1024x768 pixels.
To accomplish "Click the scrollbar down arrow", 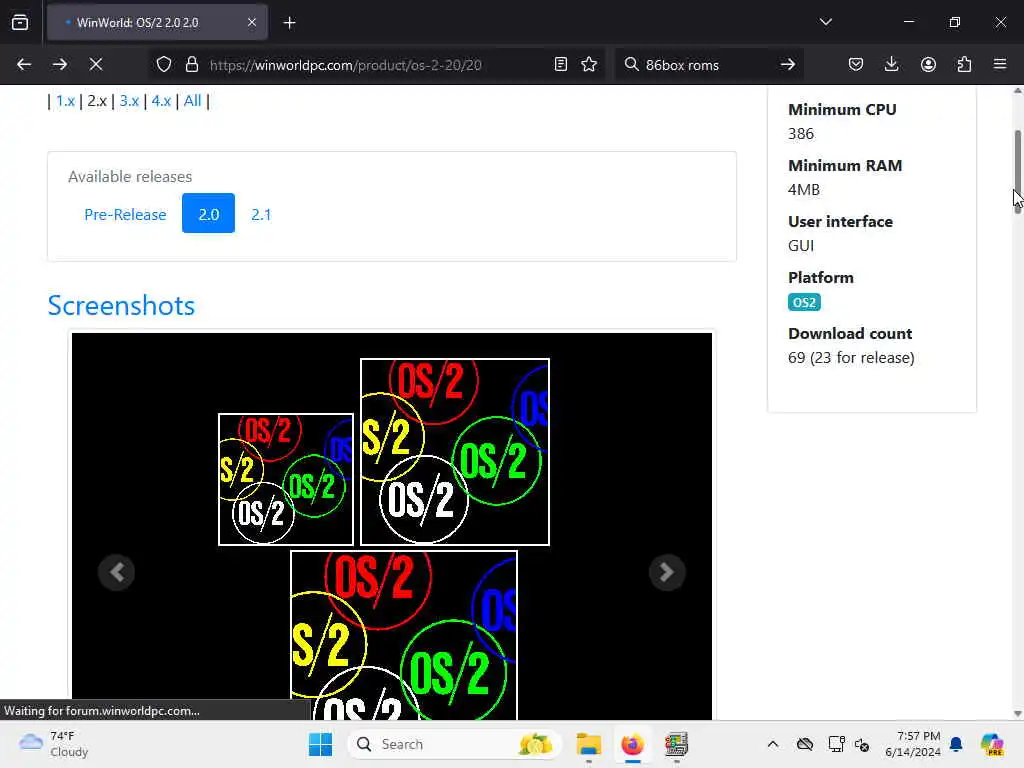I will coord(1017,714).
